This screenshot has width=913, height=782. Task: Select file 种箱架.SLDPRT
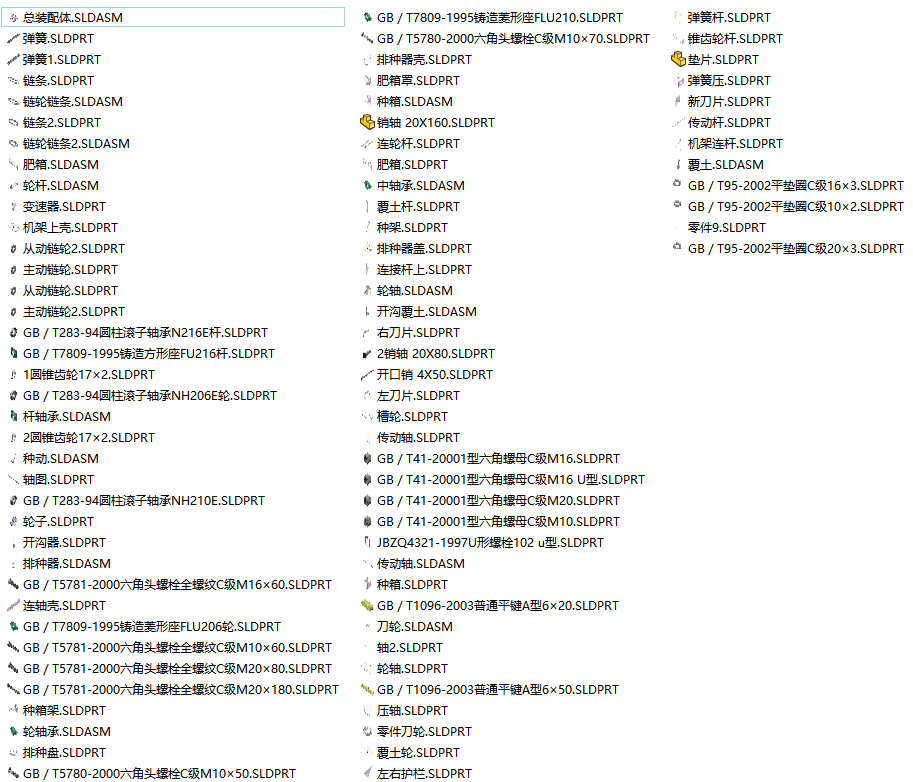64,710
